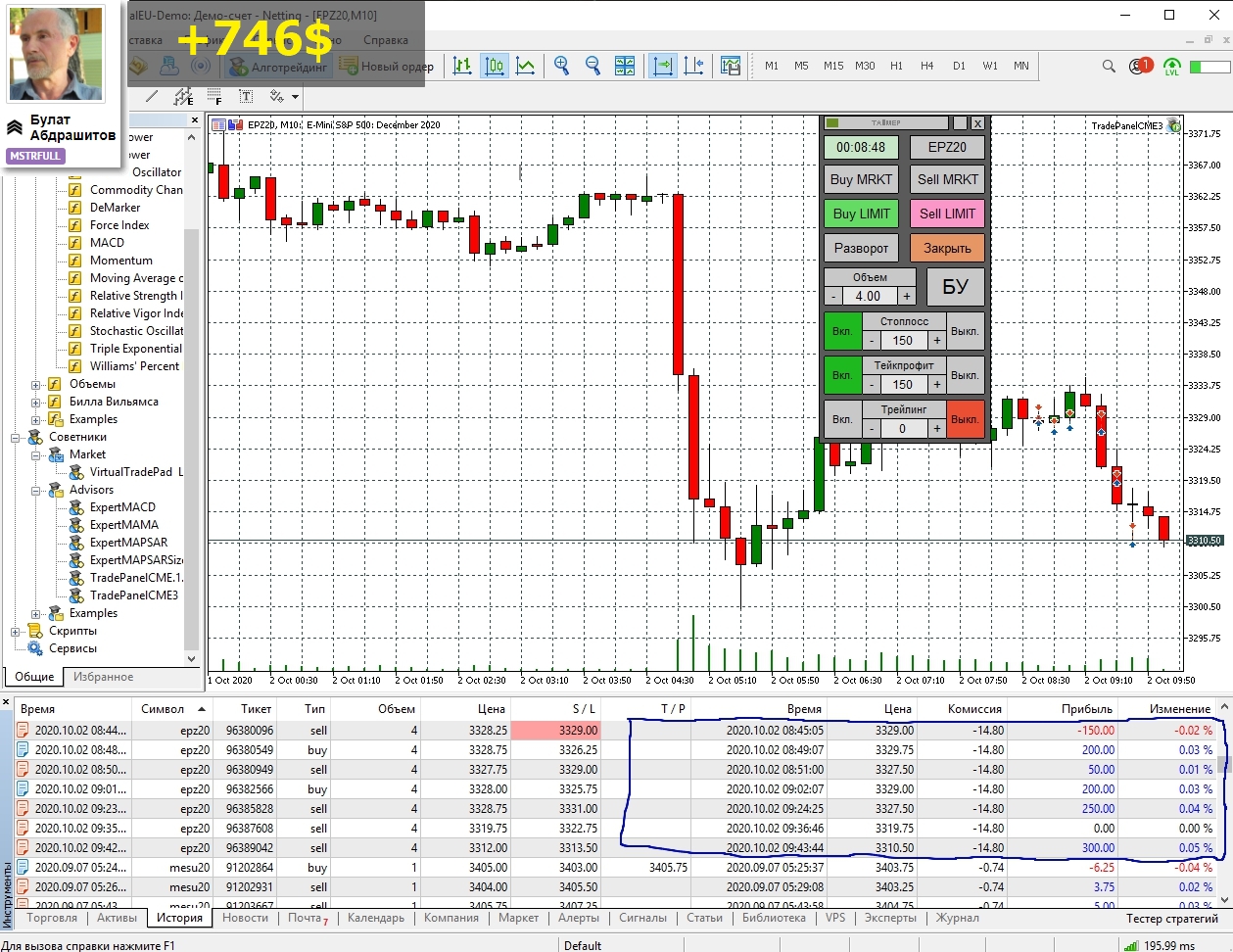
Task: Open the search magnifier in toolbar
Action: click(x=1109, y=66)
